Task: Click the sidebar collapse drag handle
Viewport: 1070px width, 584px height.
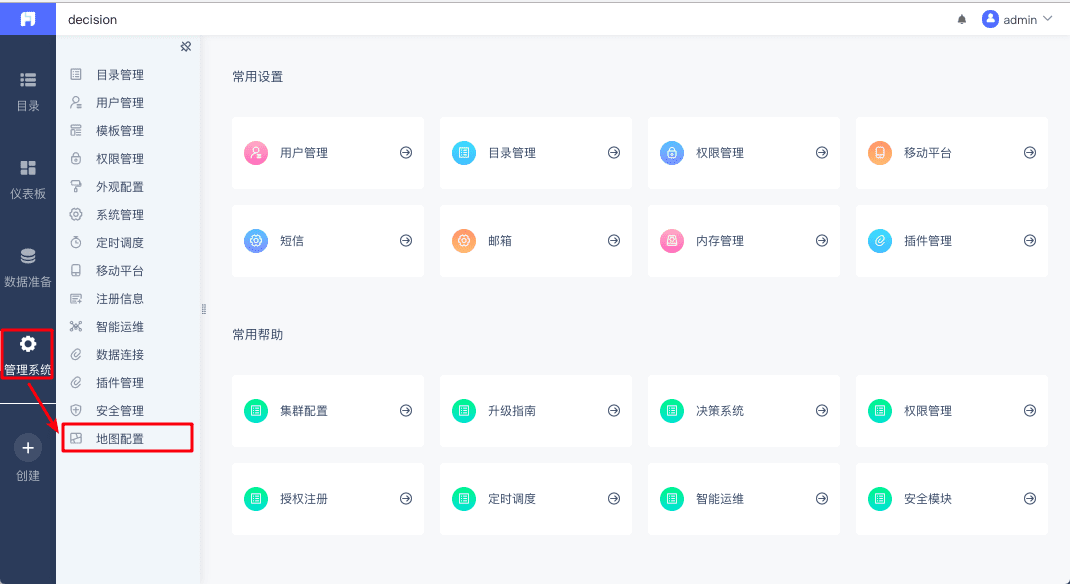Action: pyautogui.click(x=203, y=309)
